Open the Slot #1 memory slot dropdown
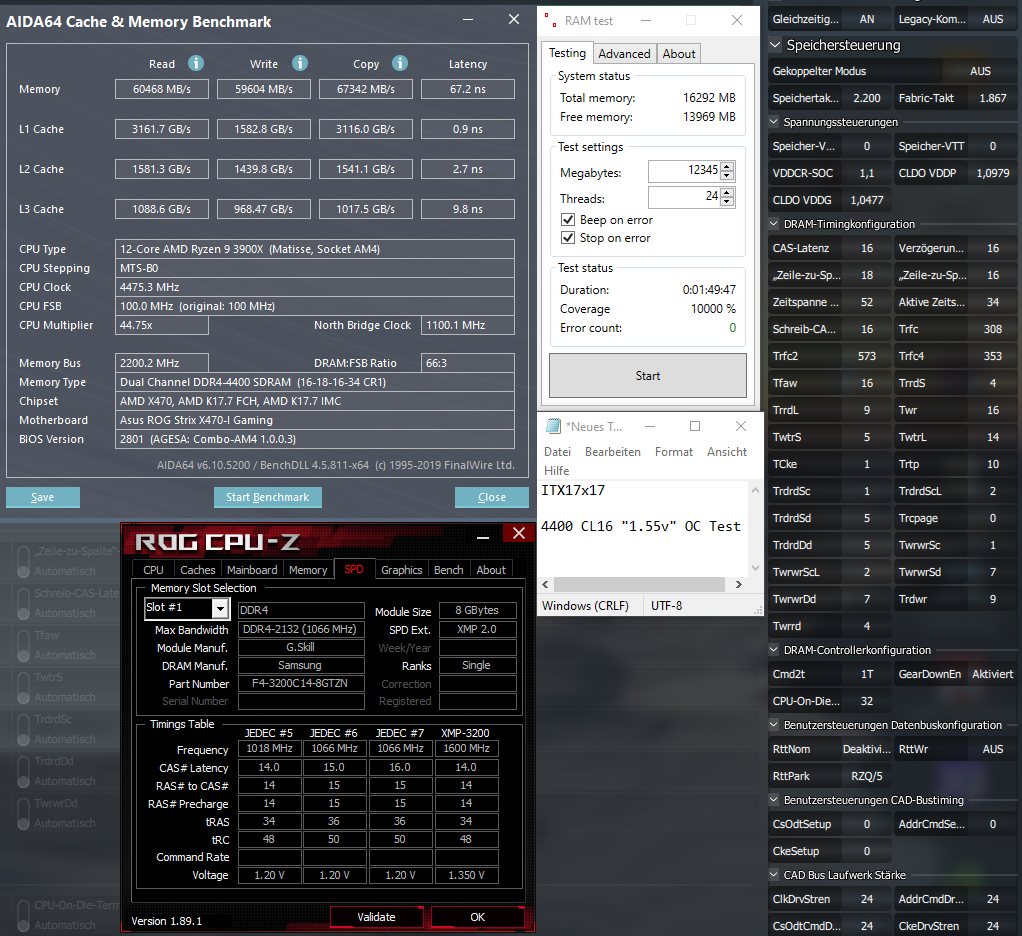This screenshot has width=1022, height=936. (220, 609)
